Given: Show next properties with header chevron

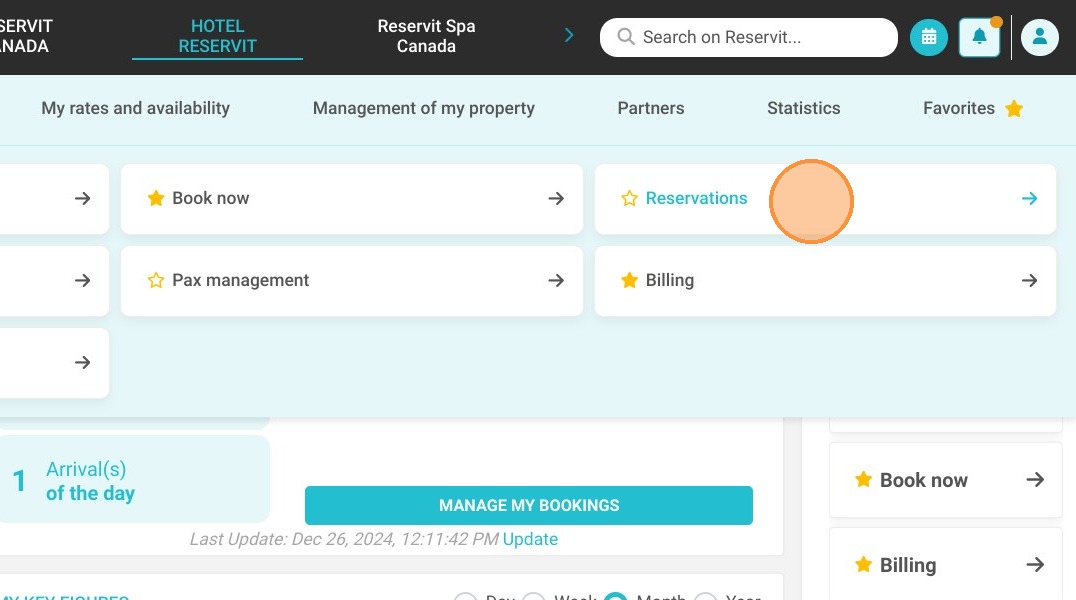Looking at the screenshot, I should point(569,35).
